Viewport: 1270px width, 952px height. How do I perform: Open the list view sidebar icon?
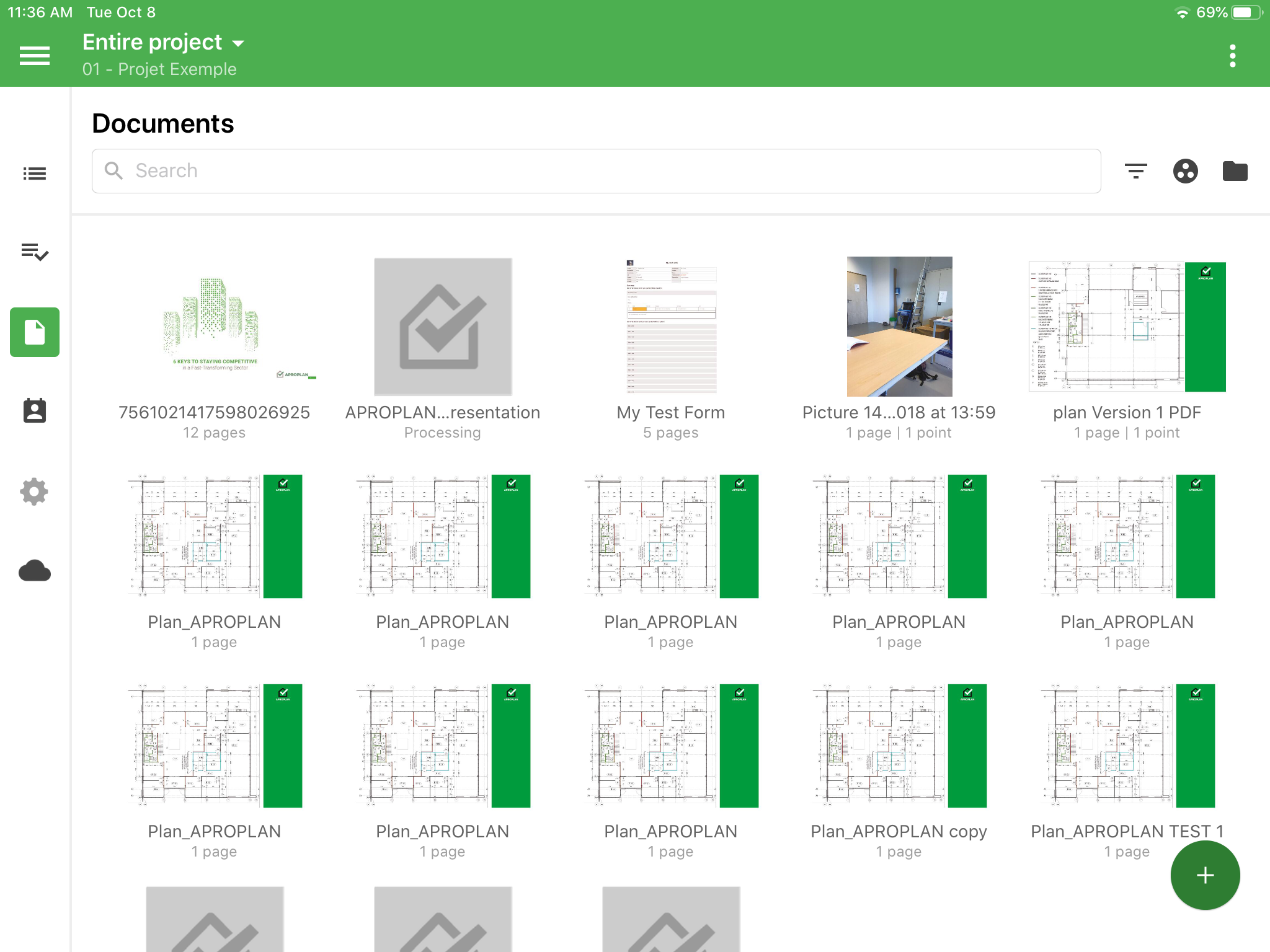click(x=35, y=174)
